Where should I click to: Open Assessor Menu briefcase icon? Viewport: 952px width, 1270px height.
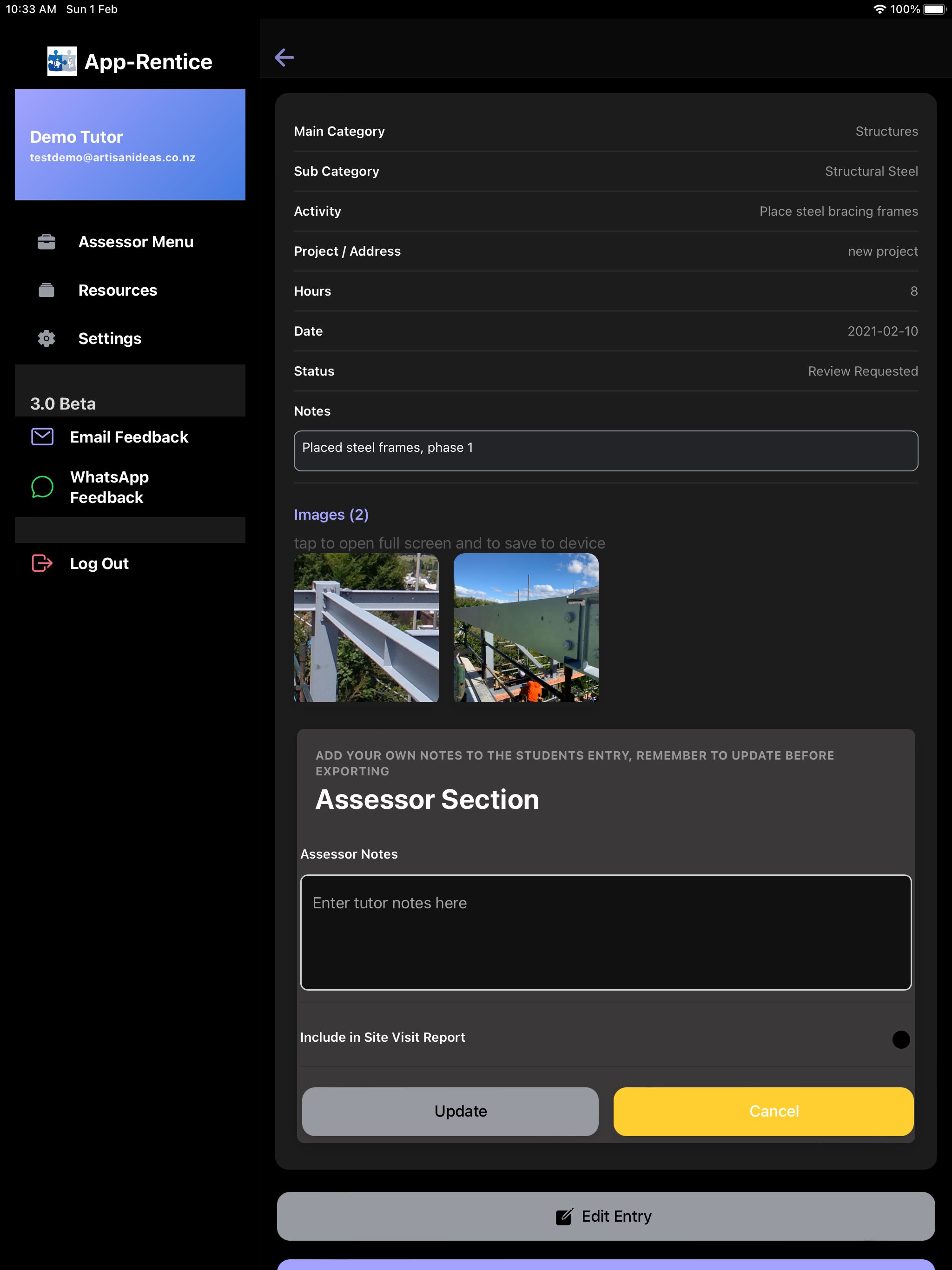[x=46, y=242]
